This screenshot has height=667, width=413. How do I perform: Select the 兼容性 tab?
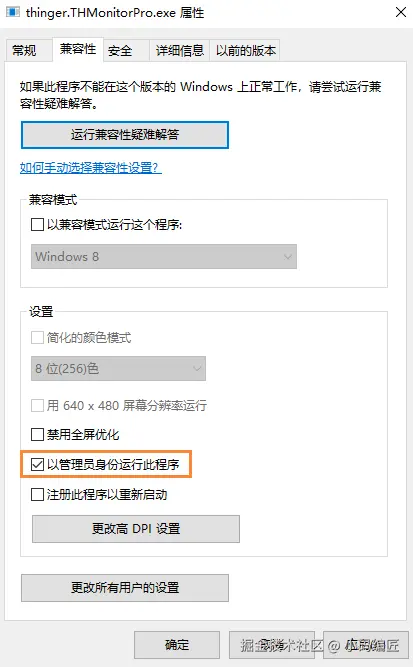coord(78,49)
